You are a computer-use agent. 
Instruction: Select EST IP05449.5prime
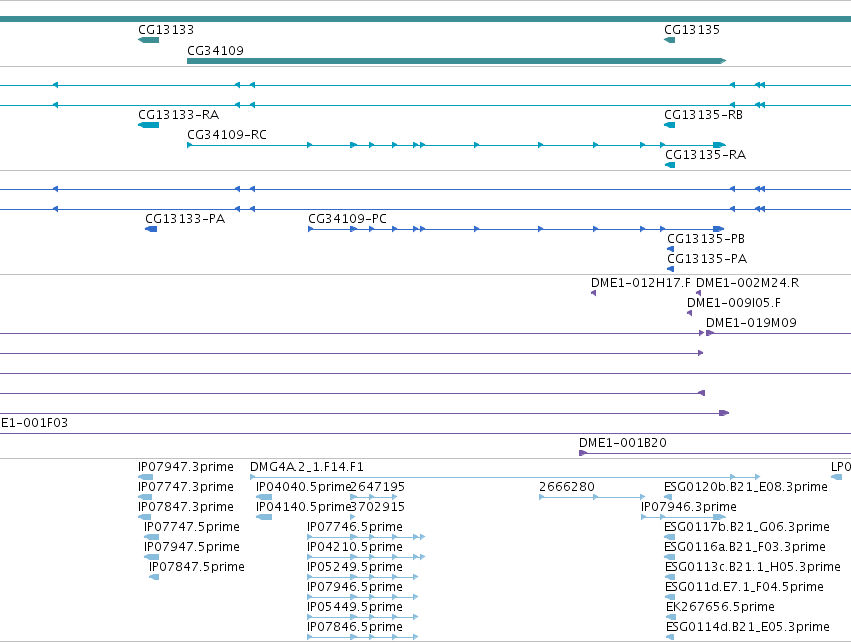[x=355, y=607]
